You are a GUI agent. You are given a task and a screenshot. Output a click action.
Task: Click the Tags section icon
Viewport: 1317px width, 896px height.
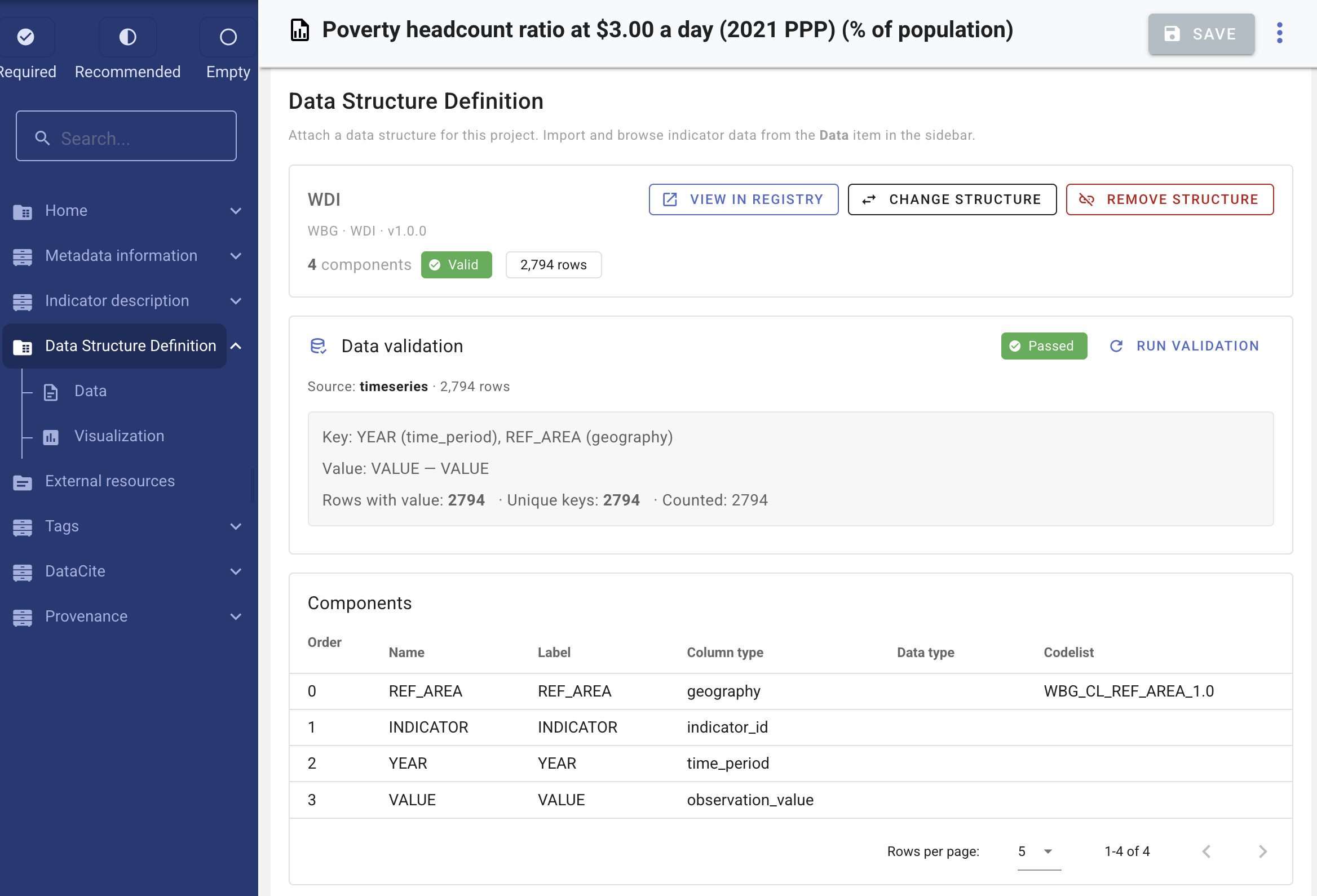[23, 527]
